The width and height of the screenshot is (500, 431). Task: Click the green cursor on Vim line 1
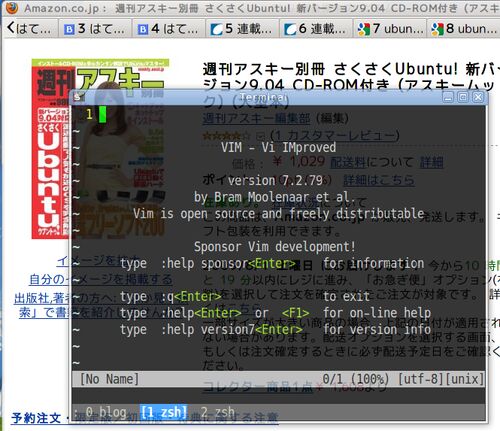(x=102, y=114)
